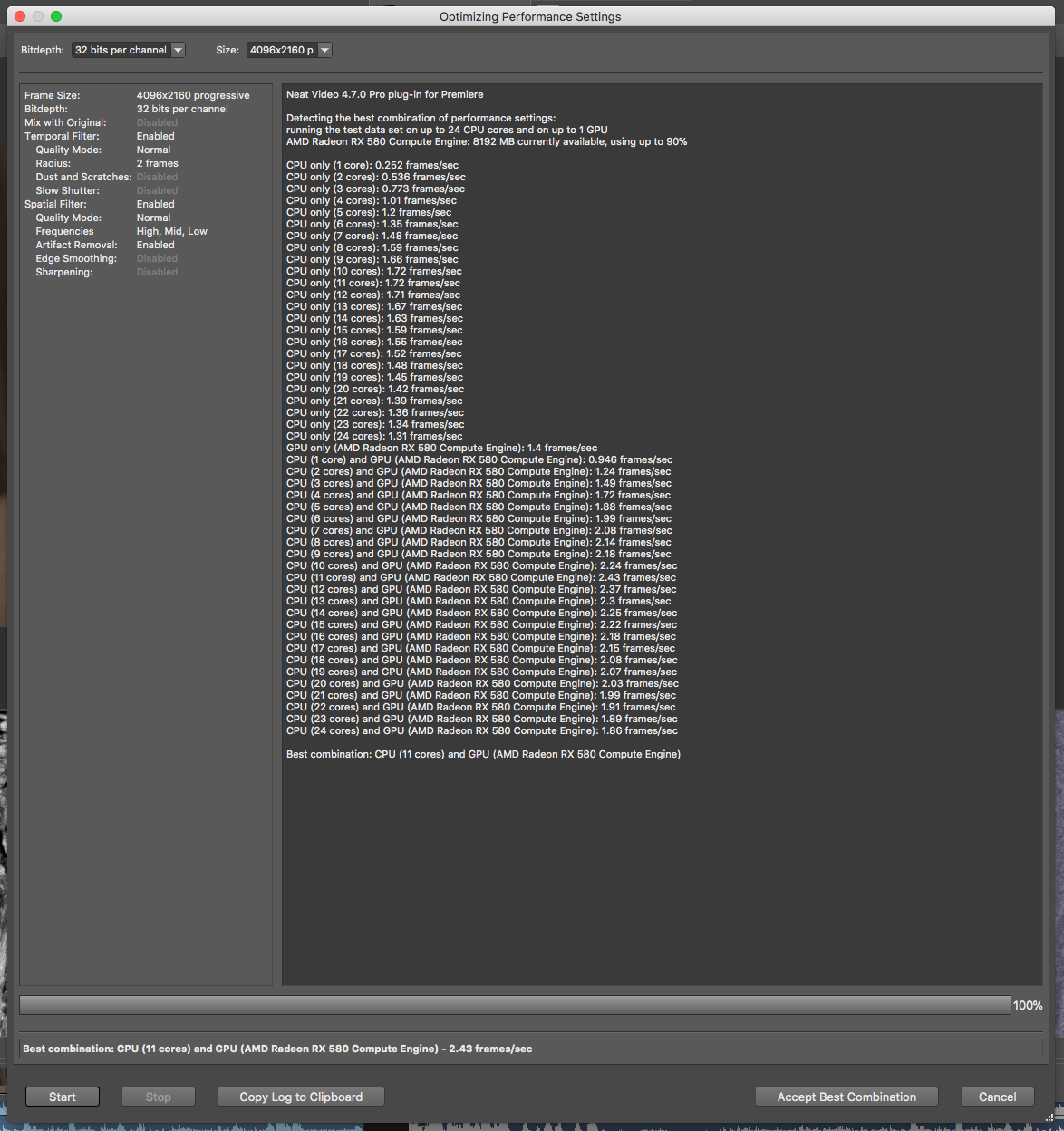Click Accept Best Combination button
This screenshot has width=1064, height=1131.
click(846, 1097)
